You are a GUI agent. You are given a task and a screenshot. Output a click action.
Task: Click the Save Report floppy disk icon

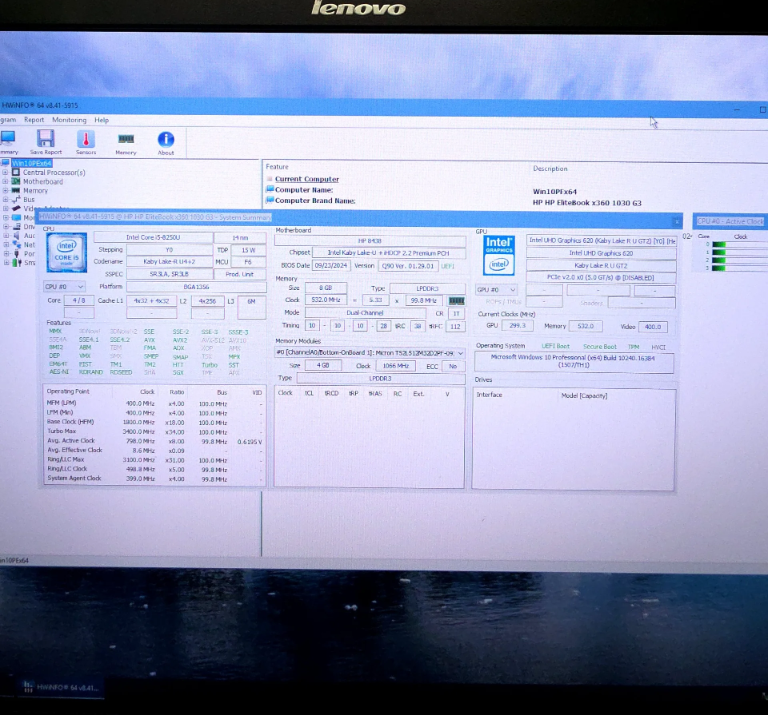pyautogui.click(x=46, y=139)
